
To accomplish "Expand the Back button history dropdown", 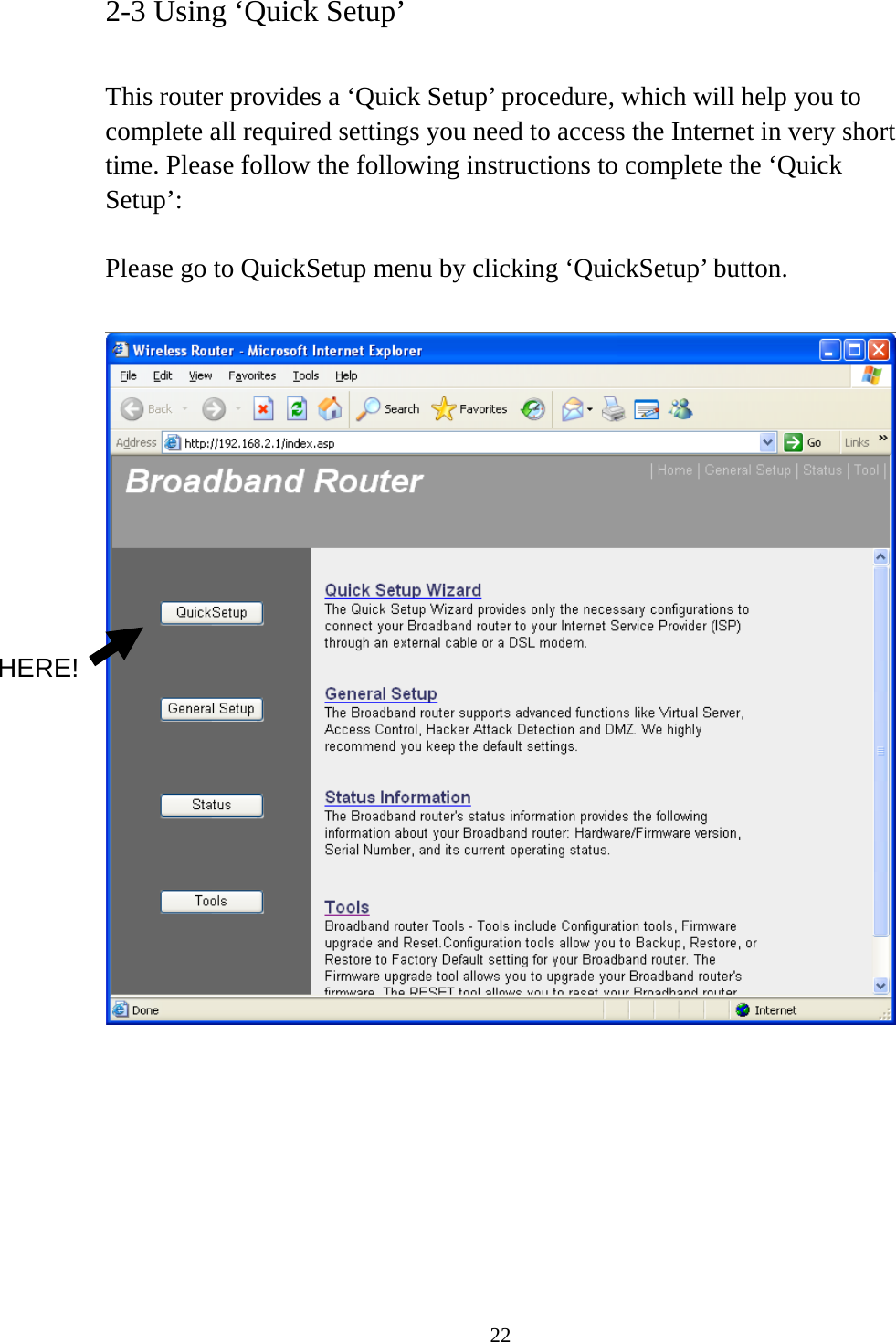I will (x=185, y=409).
